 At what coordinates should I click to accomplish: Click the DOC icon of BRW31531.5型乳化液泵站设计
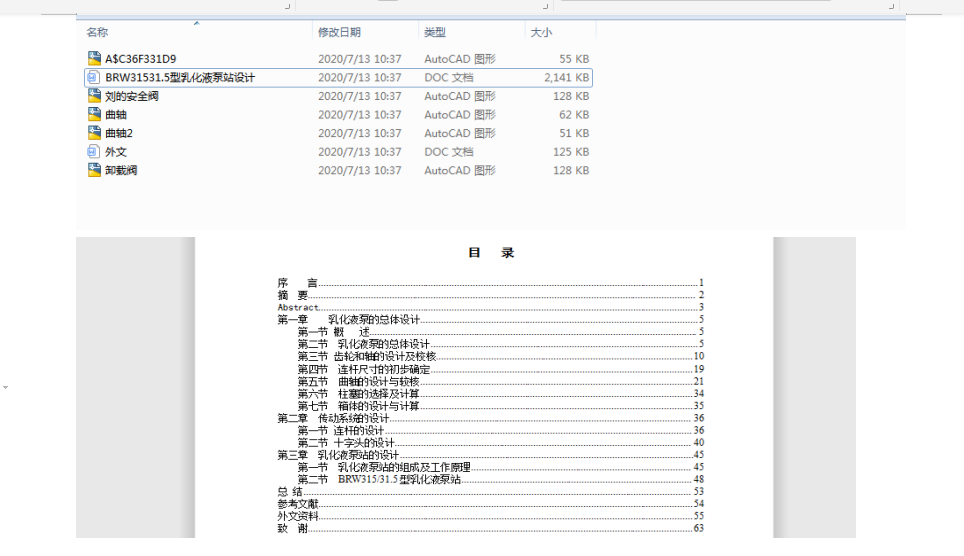coord(93,77)
